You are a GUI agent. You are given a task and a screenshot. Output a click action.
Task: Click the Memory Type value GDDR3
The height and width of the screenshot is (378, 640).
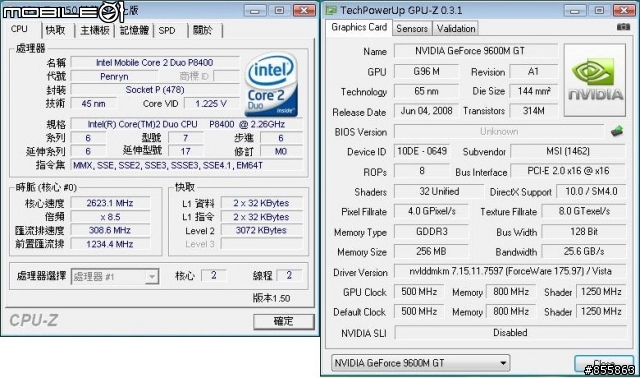tap(431, 231)
